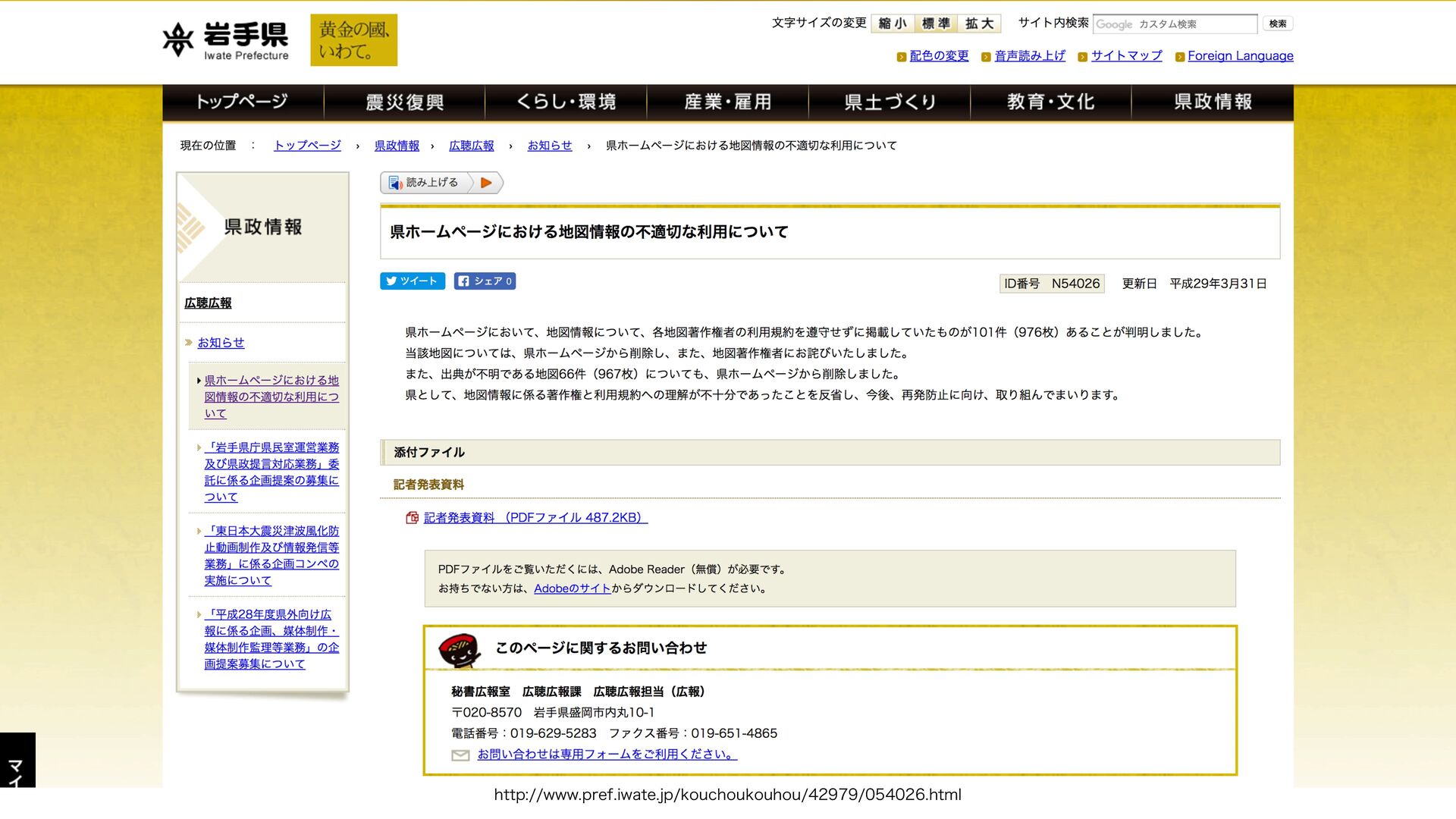Open the 産業・雇用 navigation tab
Screen dimensions: 1456x819
pos(727,102)
